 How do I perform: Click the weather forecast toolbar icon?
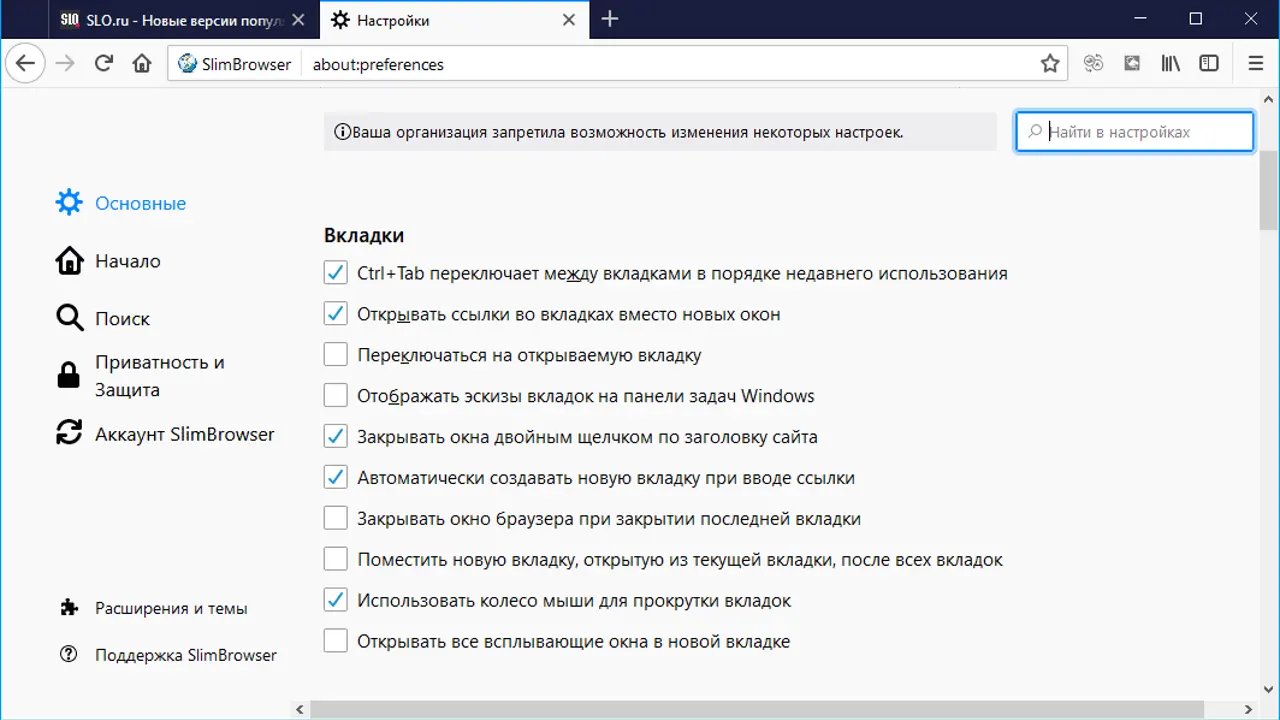pyautogui.click(x=1132, y=64)
